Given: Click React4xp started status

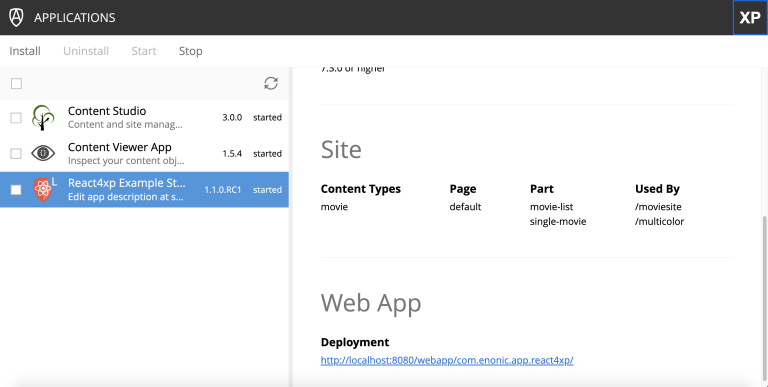Looking at the screenshot, I should [267, 190].
